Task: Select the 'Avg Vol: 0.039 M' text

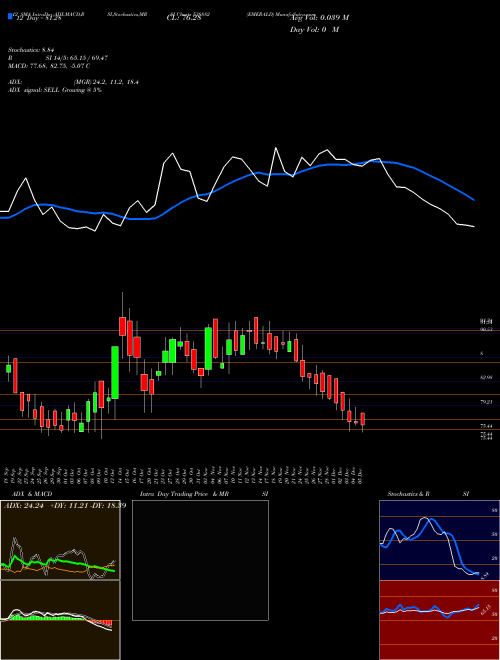Action: 319,18
